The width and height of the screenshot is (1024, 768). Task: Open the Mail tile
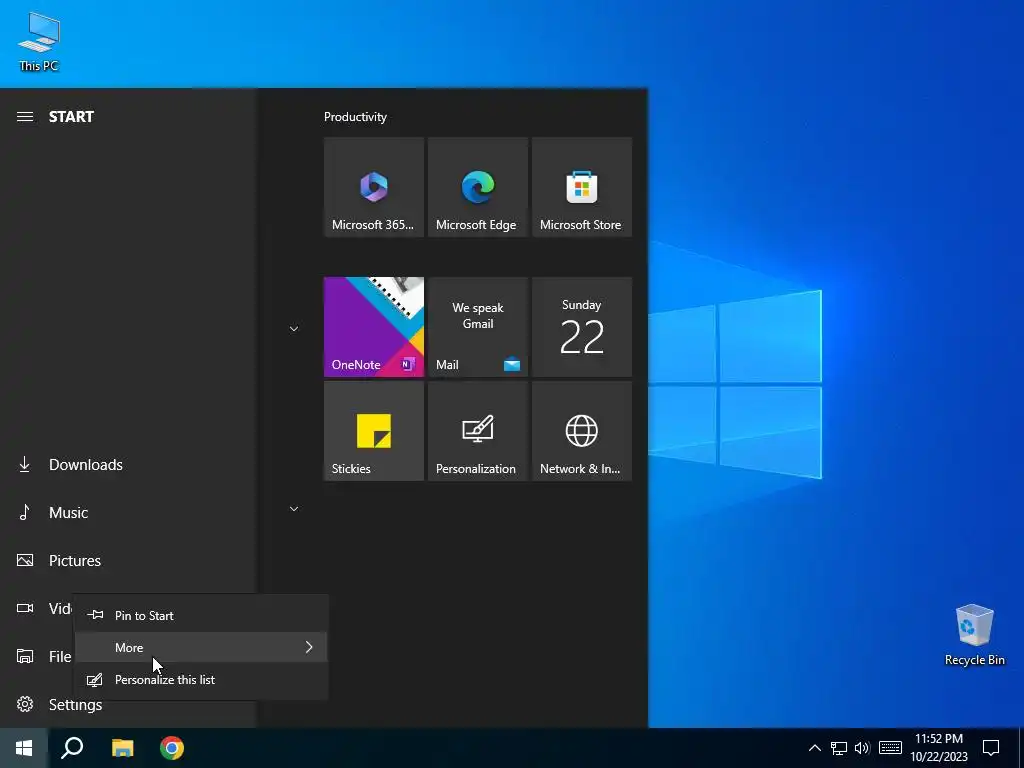(x=477, y=327)
